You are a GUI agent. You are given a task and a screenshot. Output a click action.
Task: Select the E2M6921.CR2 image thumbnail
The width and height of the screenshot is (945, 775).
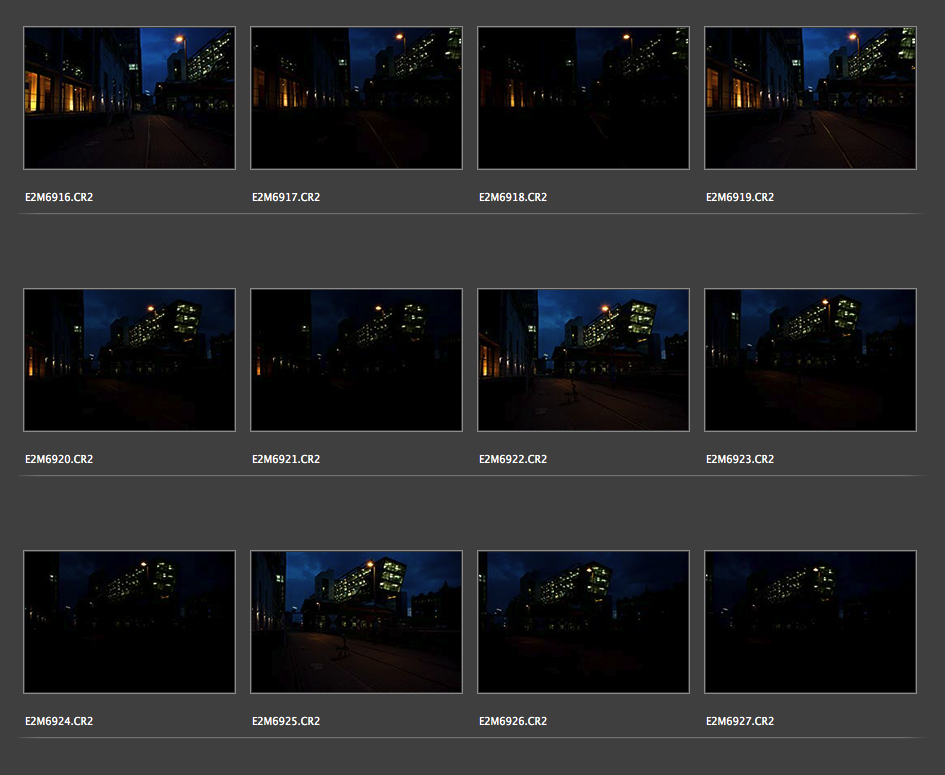tap(356, 360)
